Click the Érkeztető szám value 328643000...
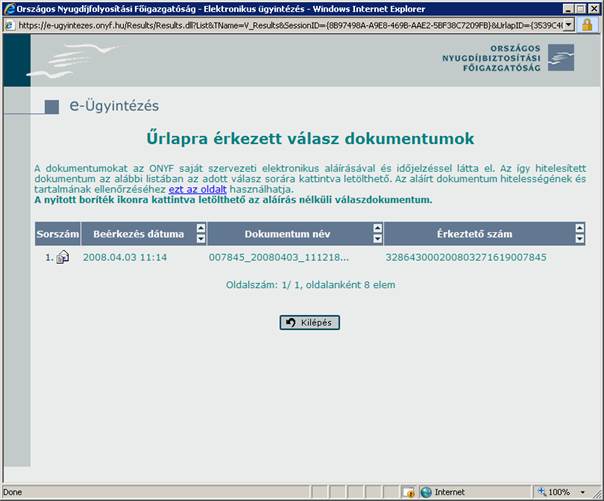604x501 pixels. coord(466,257)
